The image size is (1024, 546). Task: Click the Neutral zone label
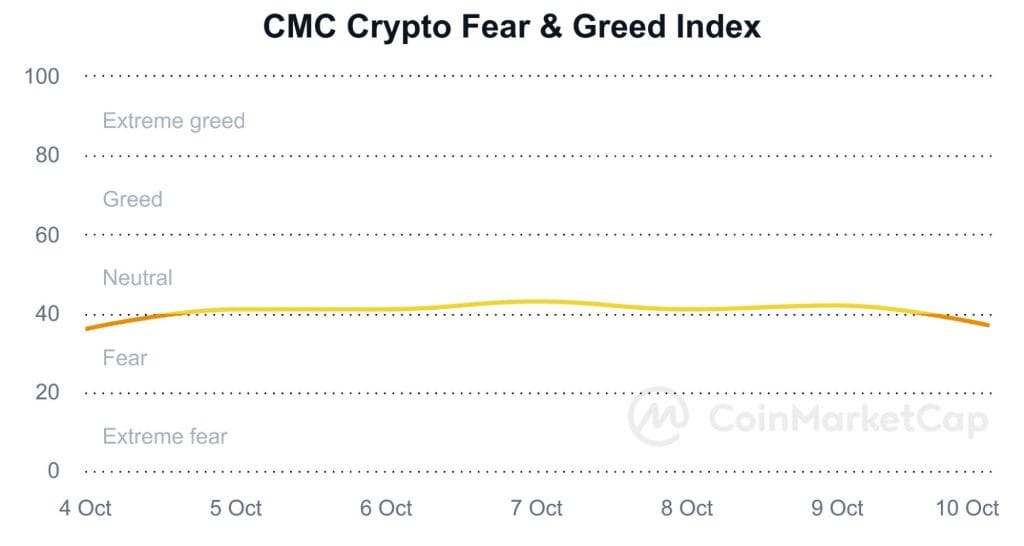tap(138, 278)
